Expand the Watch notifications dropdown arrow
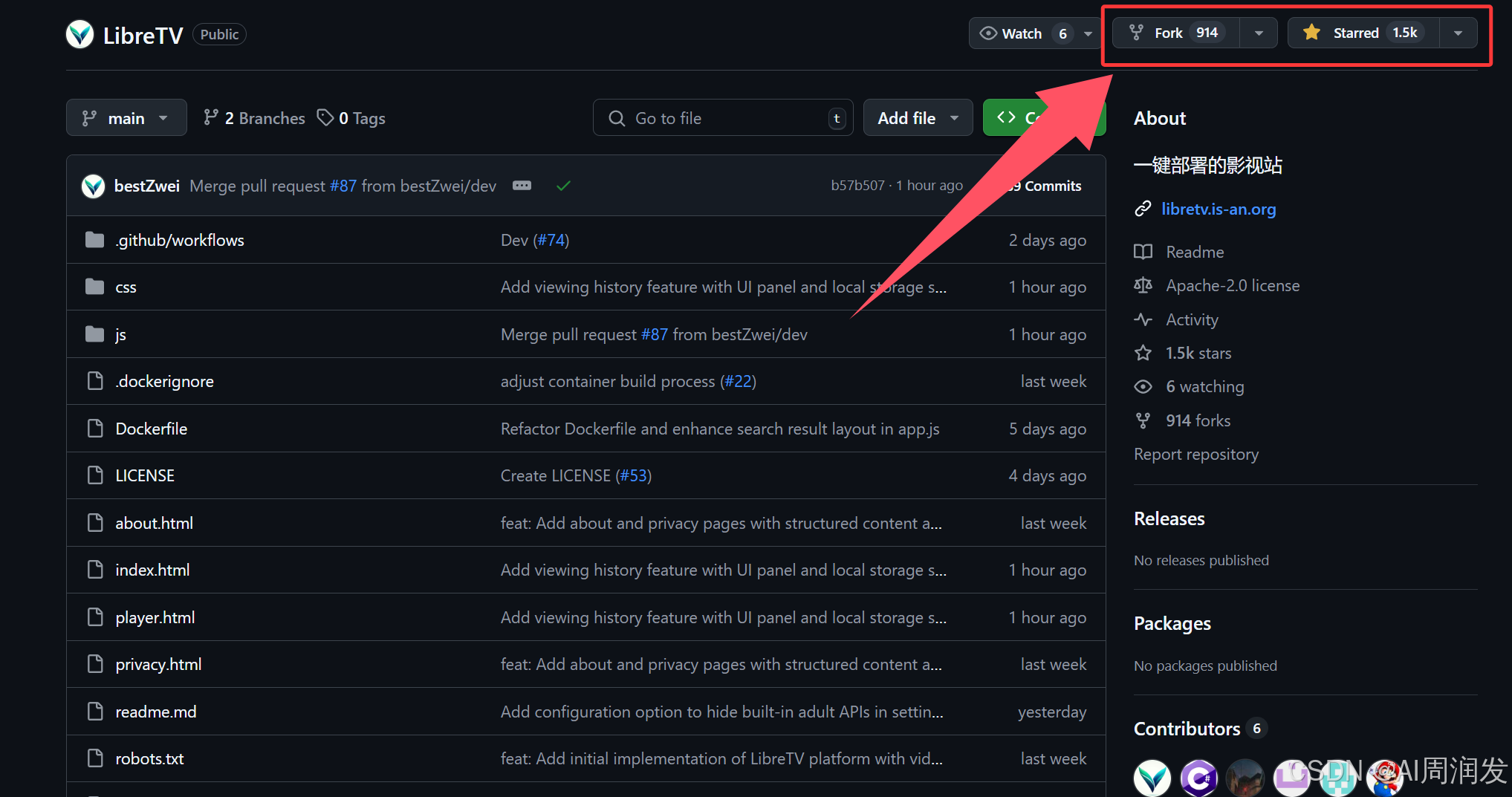1512x797 pixels. pos(1088,33)
